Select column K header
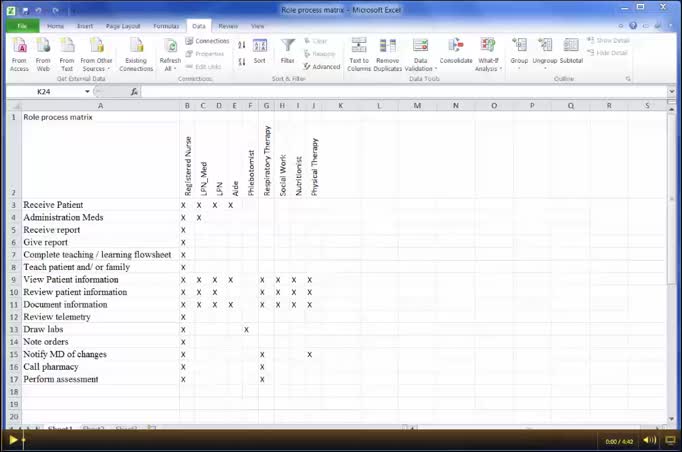Viewport: 682px width, 452px height. pos(341,106)
